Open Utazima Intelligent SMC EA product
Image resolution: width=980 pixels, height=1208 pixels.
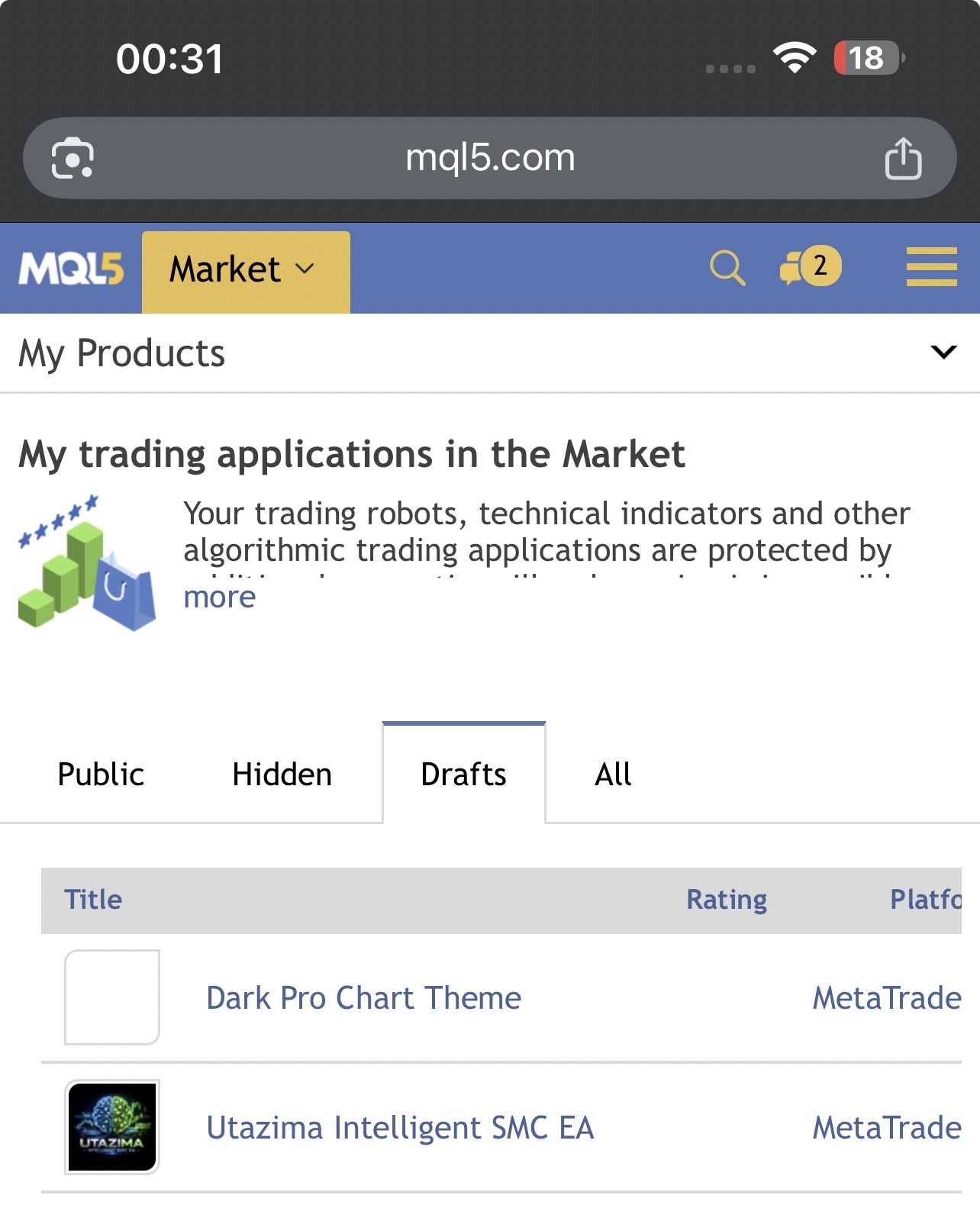pyautogui.click(x=400, y=1127)
